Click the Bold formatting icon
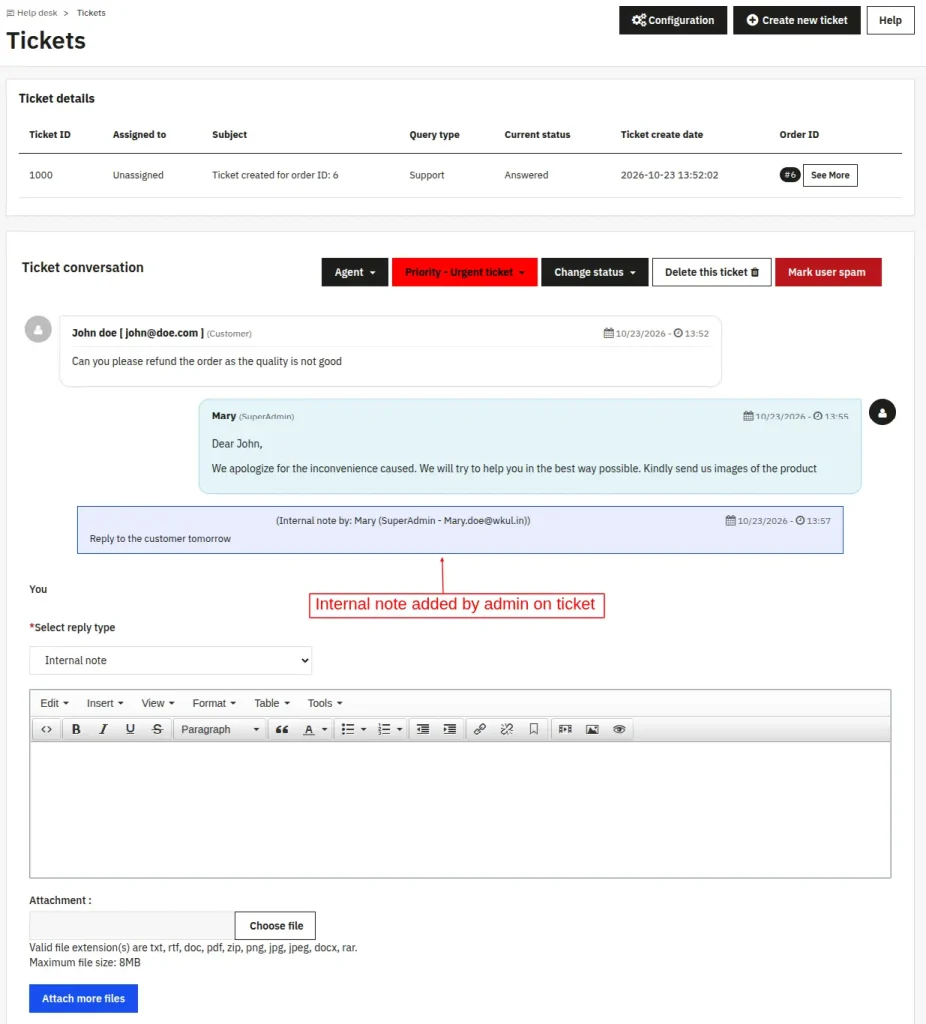 coord(76,729)
